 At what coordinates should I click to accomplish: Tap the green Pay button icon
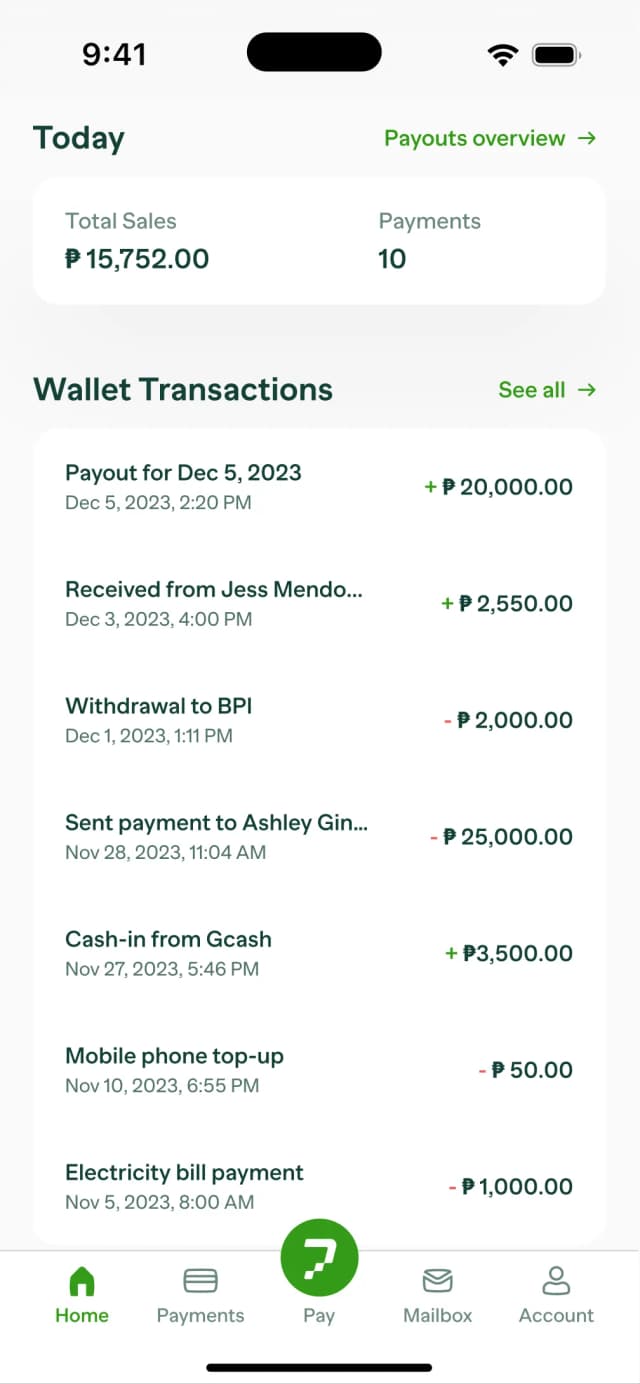pyautogui.click(x=319, y=1257)
